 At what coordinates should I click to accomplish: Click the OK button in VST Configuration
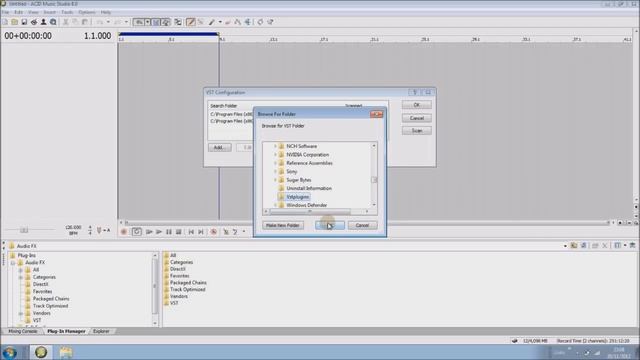point(416,105)
